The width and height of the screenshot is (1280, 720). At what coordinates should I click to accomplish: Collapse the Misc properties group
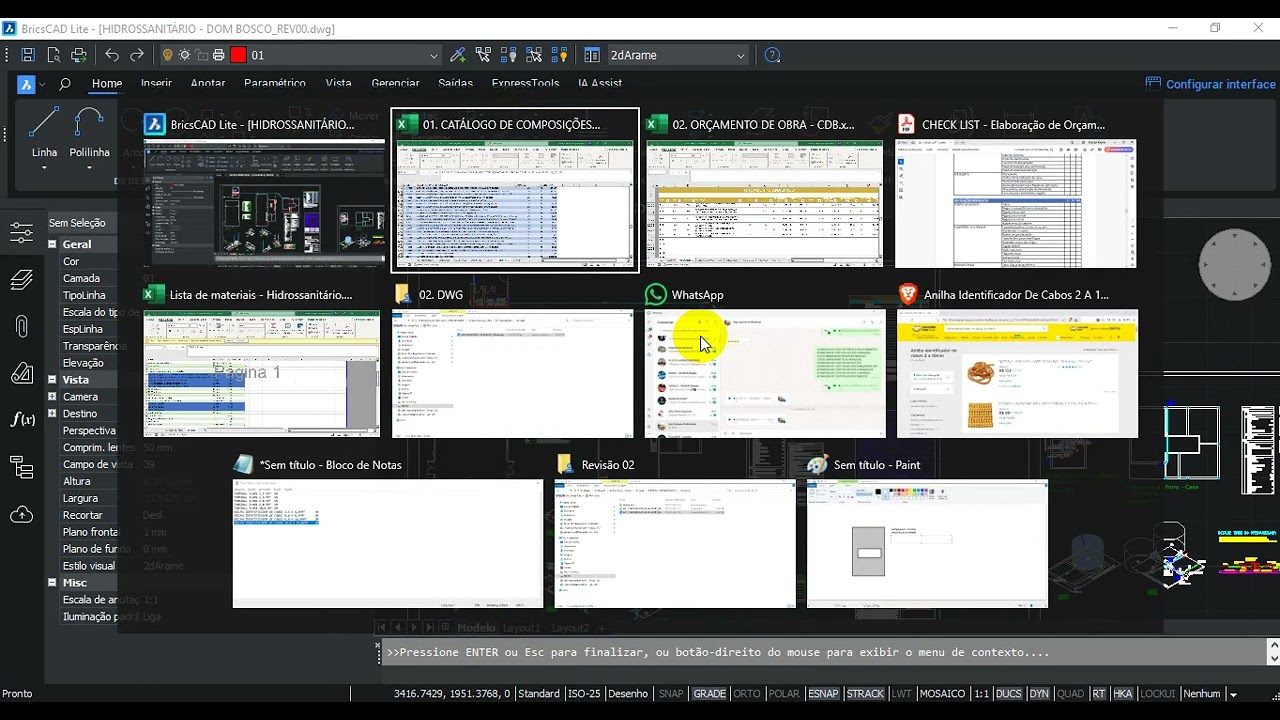[52, 583]
